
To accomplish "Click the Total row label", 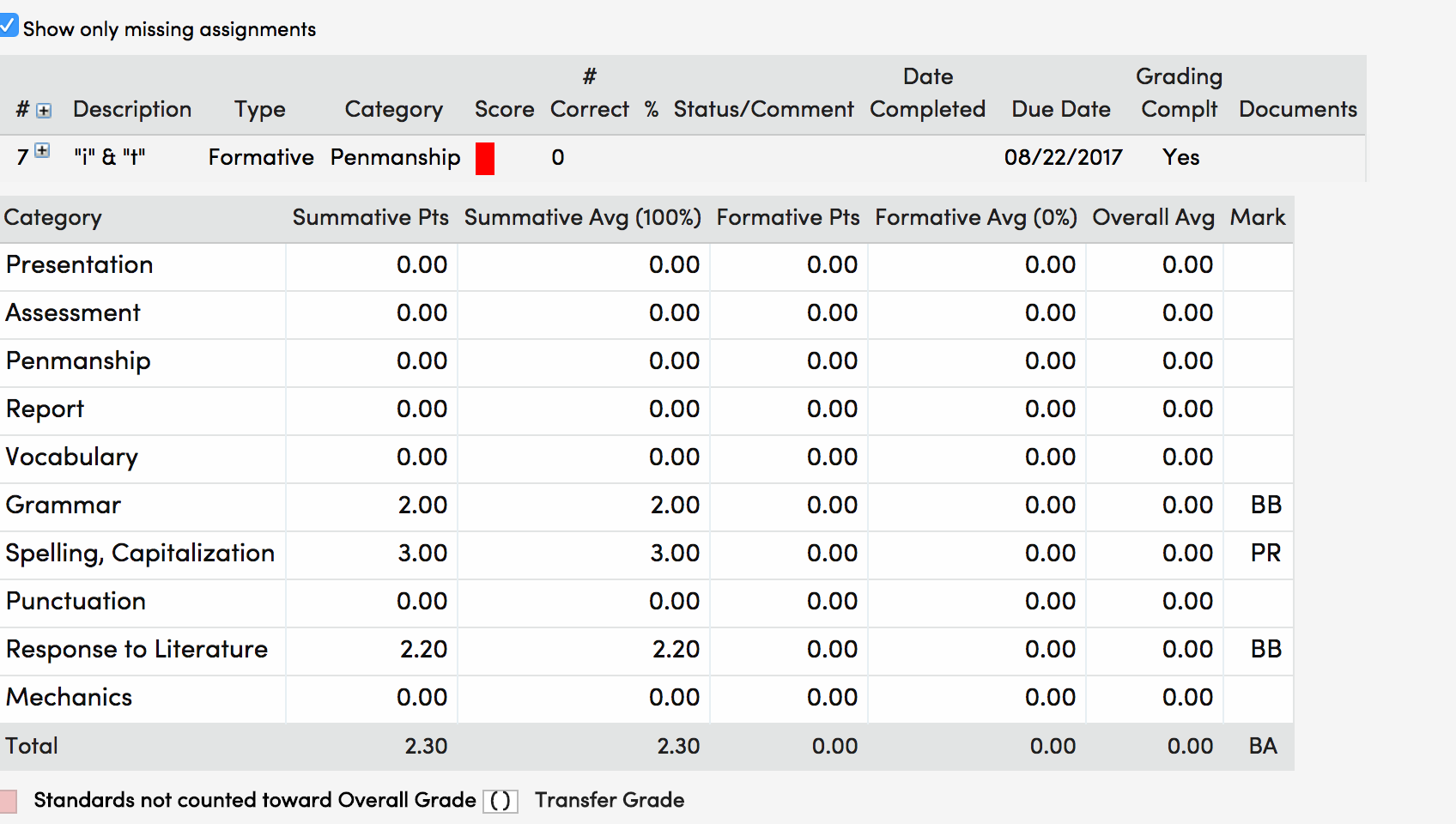I will [x=32, y=746].
